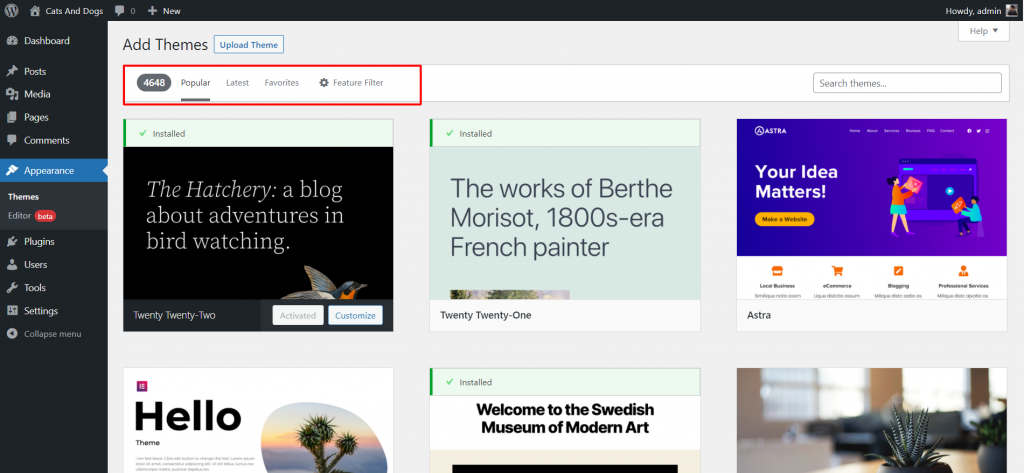This screenshot has height=473, width=1024.
Task: Click the plus icon next to New
Action: [152, 10]
